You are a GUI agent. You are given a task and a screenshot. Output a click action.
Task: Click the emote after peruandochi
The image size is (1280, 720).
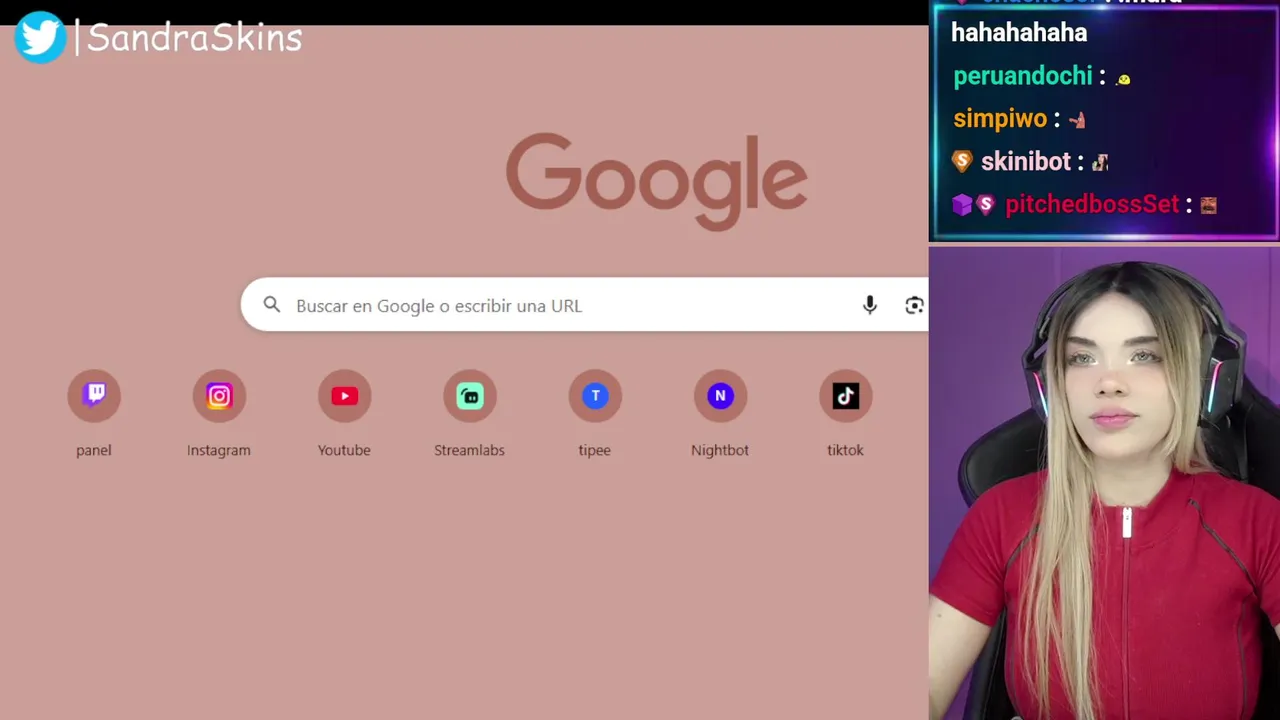pyautogui.click(x=1123, y=79)
